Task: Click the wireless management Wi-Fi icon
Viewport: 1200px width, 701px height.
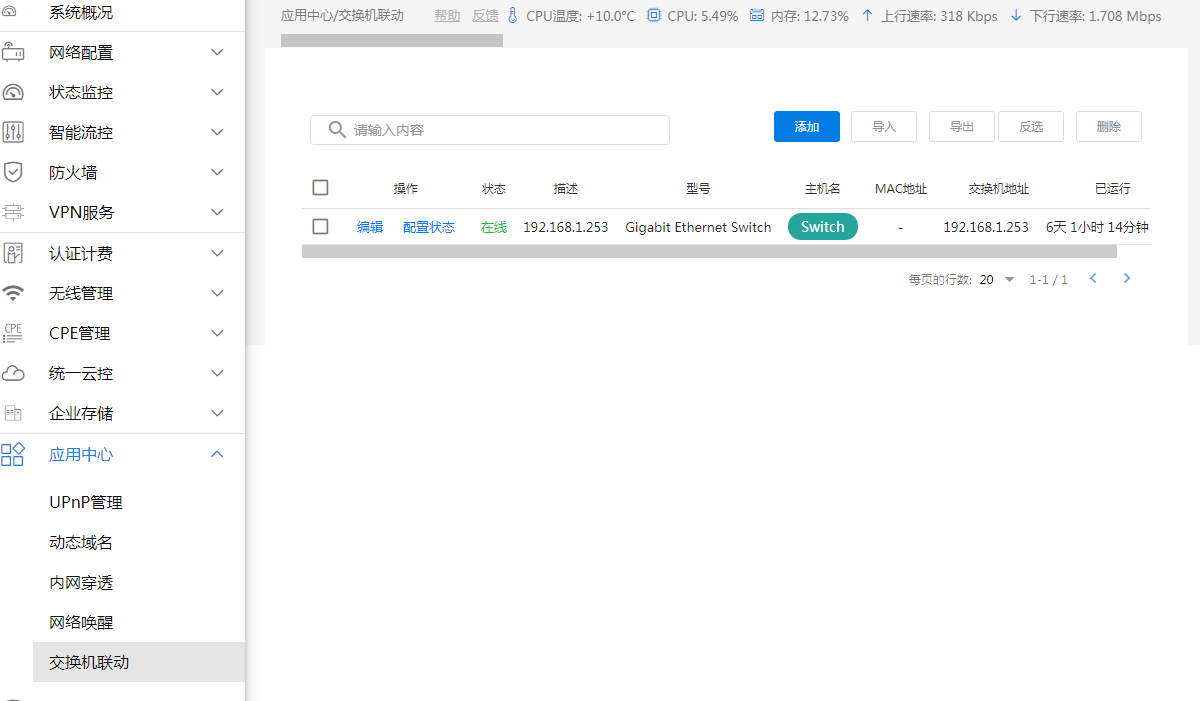Action: [13, 293]
